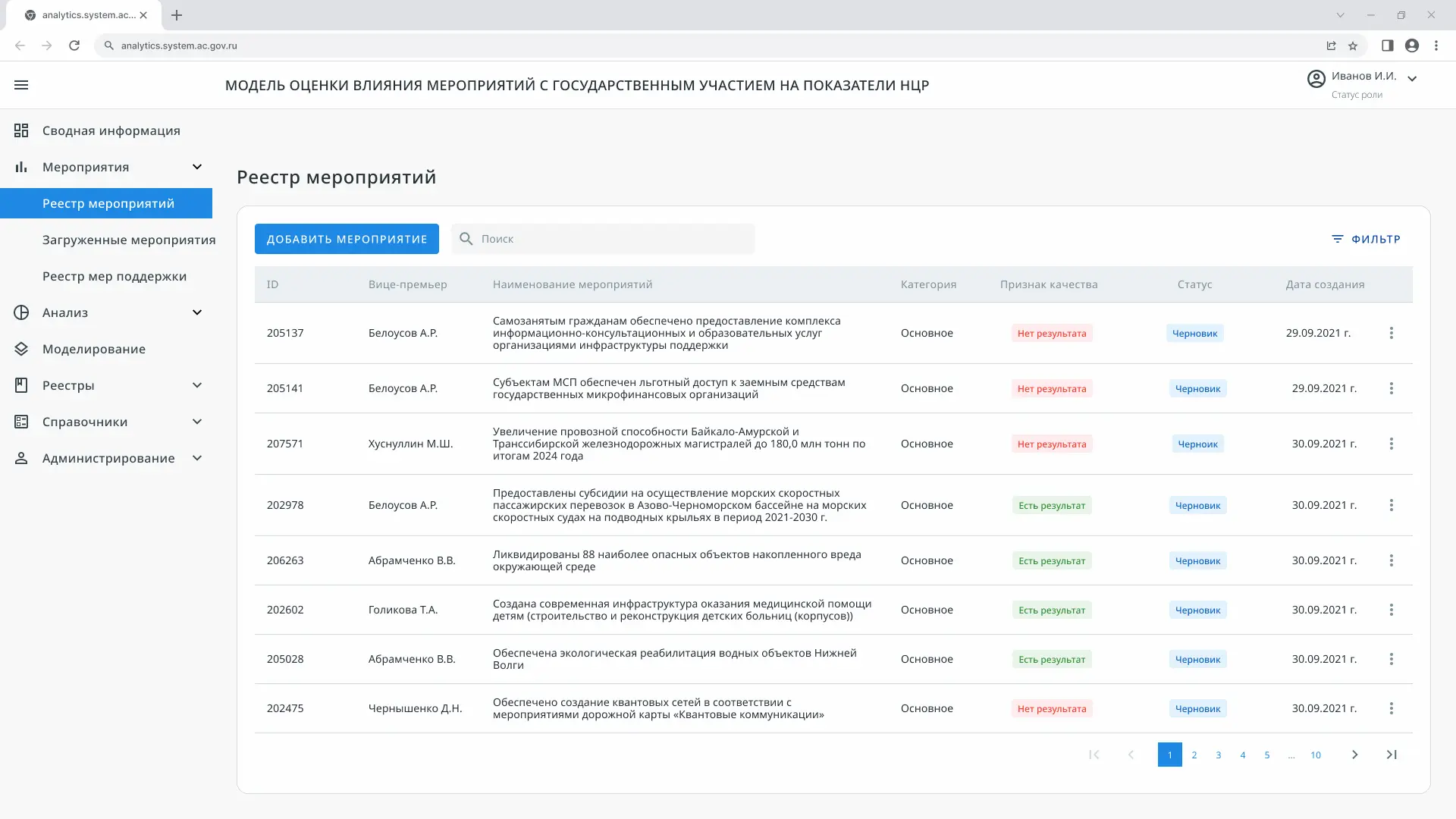
Task: Expand the Администрирование sidebar section
Action: tap(197, 458)
